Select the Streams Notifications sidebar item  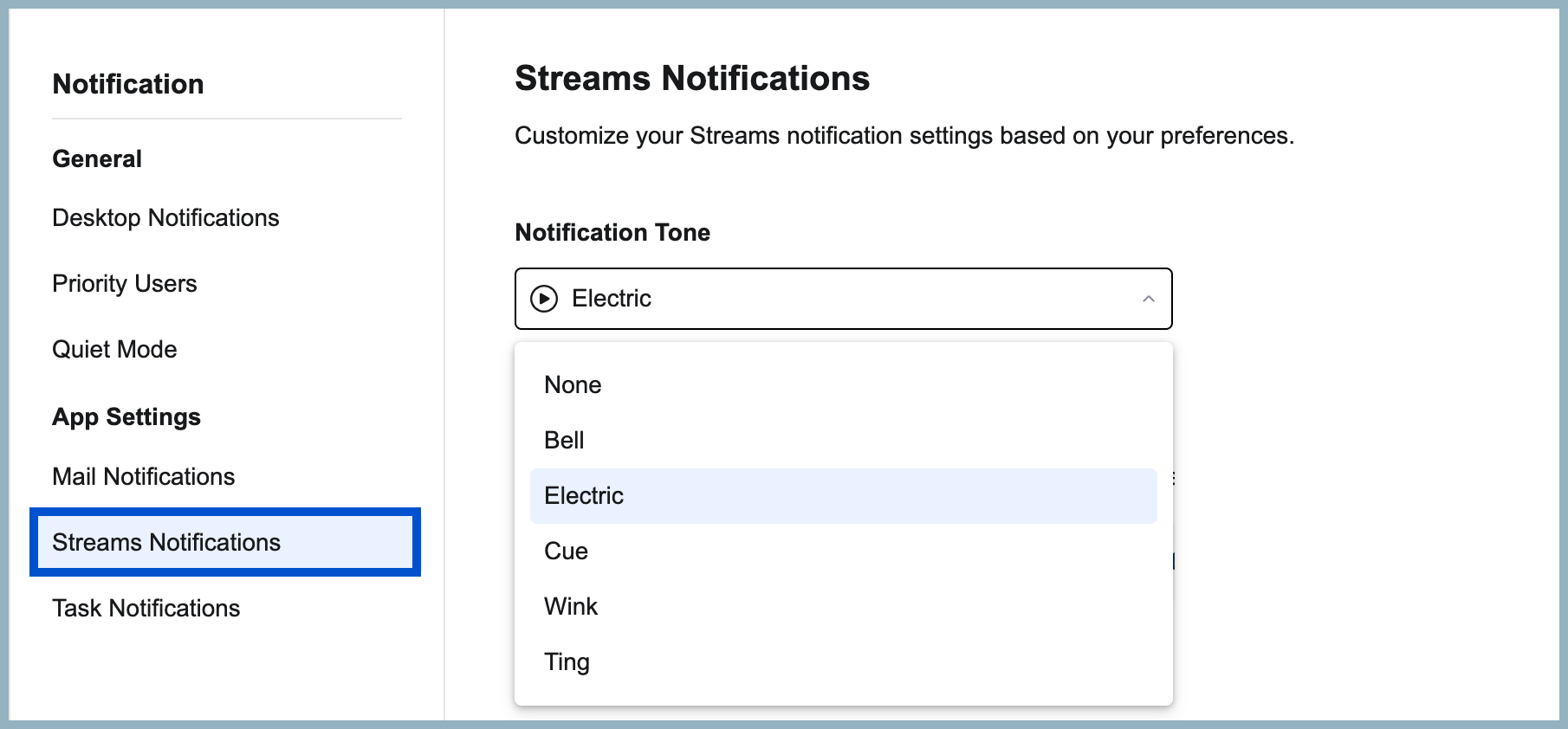click(167, 542)
